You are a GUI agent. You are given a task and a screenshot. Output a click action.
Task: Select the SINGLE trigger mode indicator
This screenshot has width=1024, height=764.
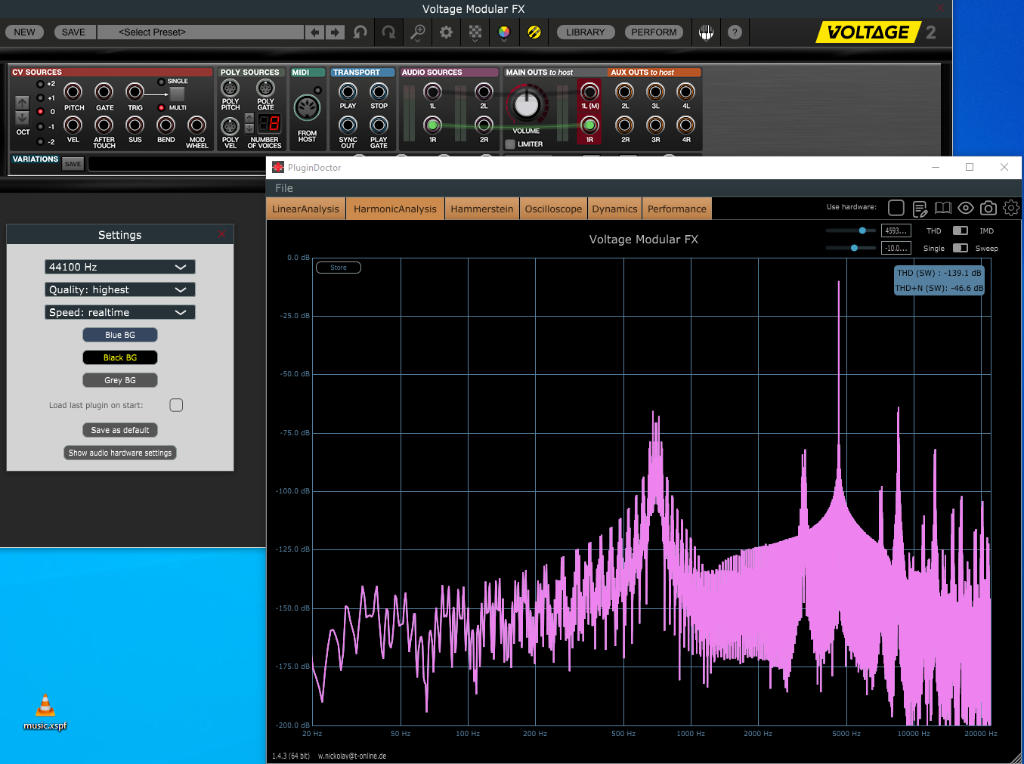pyautogui.click(x=161, y=82)
